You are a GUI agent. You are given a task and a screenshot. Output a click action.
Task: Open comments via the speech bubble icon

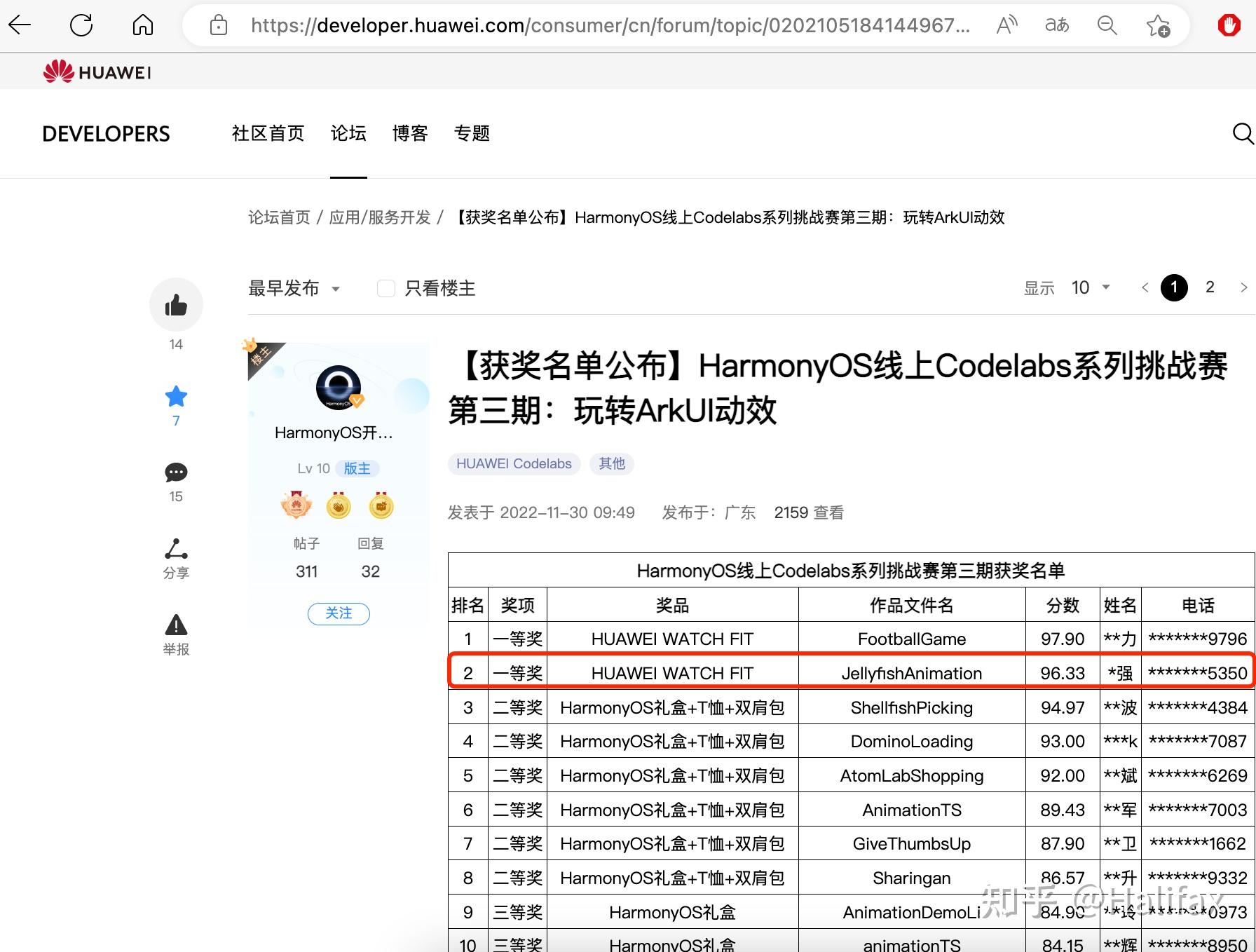[176, 473]
